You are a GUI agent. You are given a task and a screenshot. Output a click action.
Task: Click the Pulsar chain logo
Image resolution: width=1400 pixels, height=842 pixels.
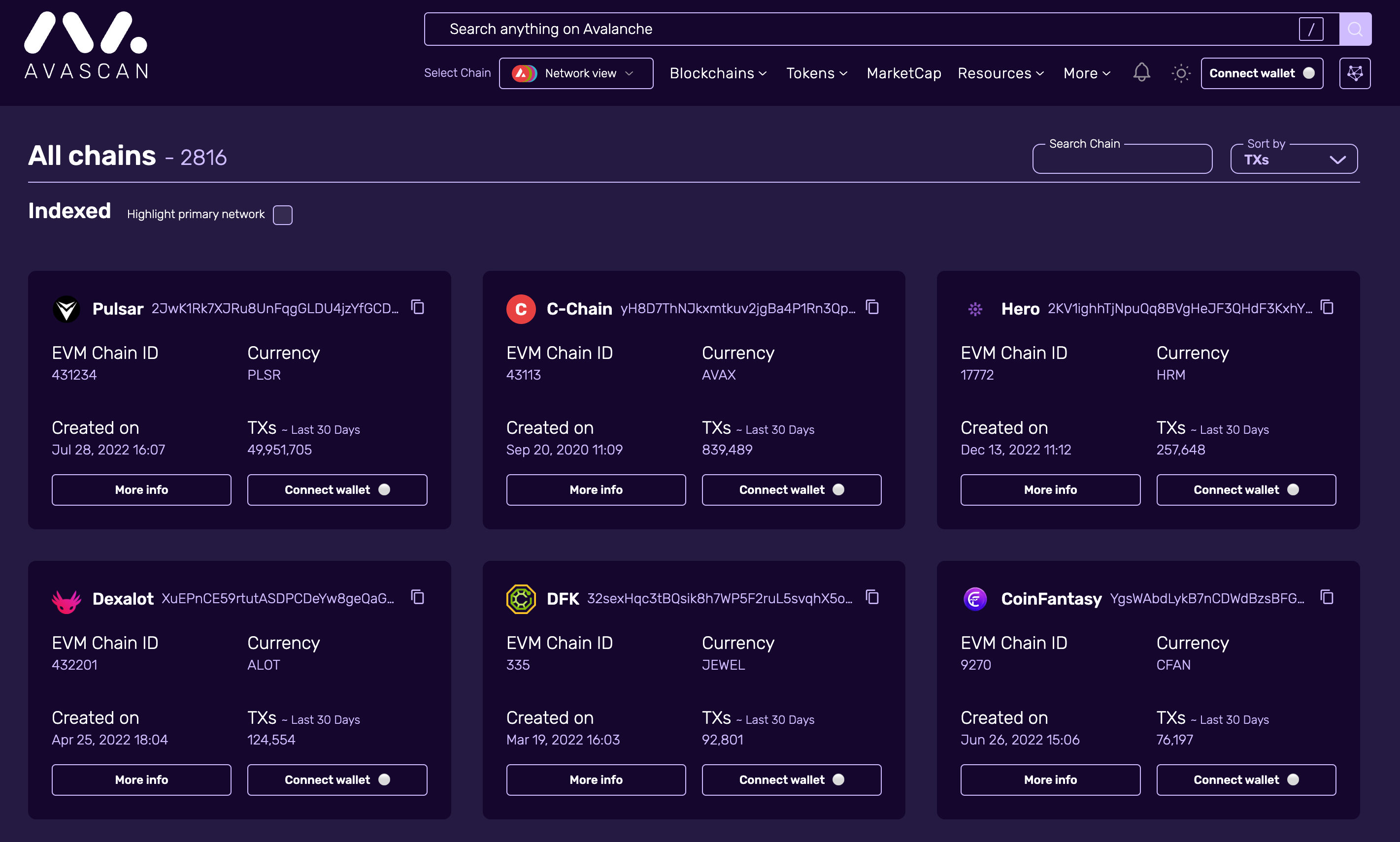[x=67, y=309]
